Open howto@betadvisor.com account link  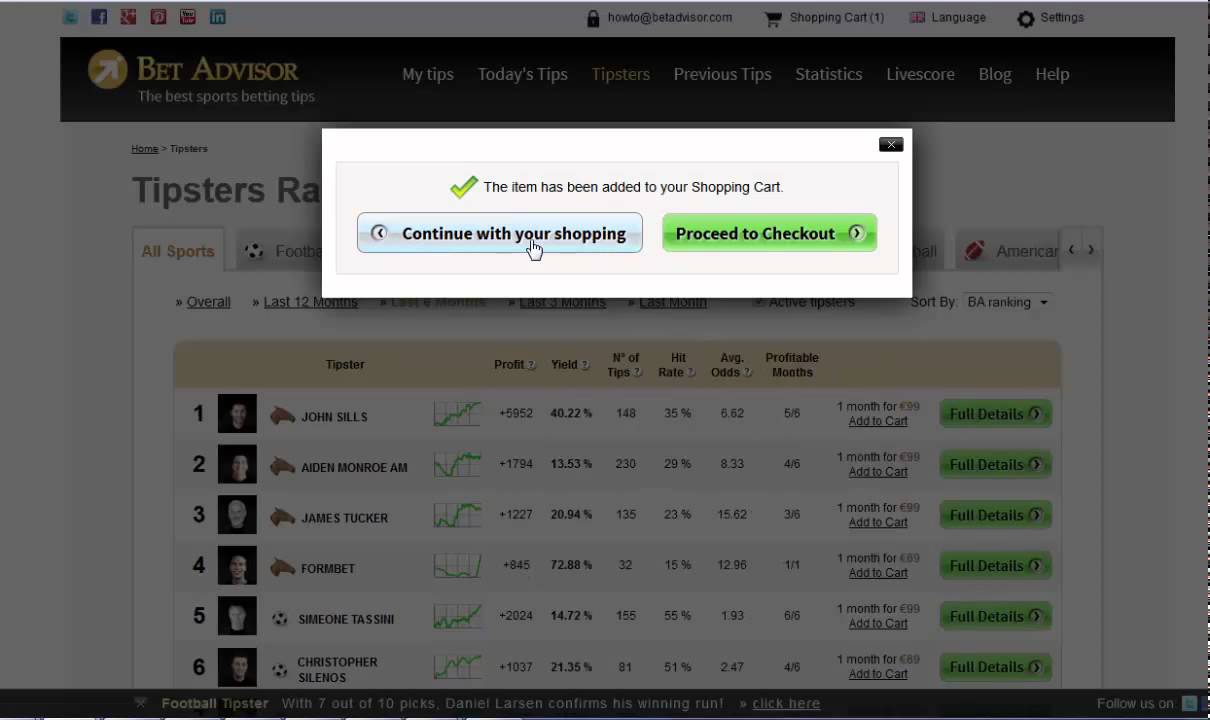[670, 18]
